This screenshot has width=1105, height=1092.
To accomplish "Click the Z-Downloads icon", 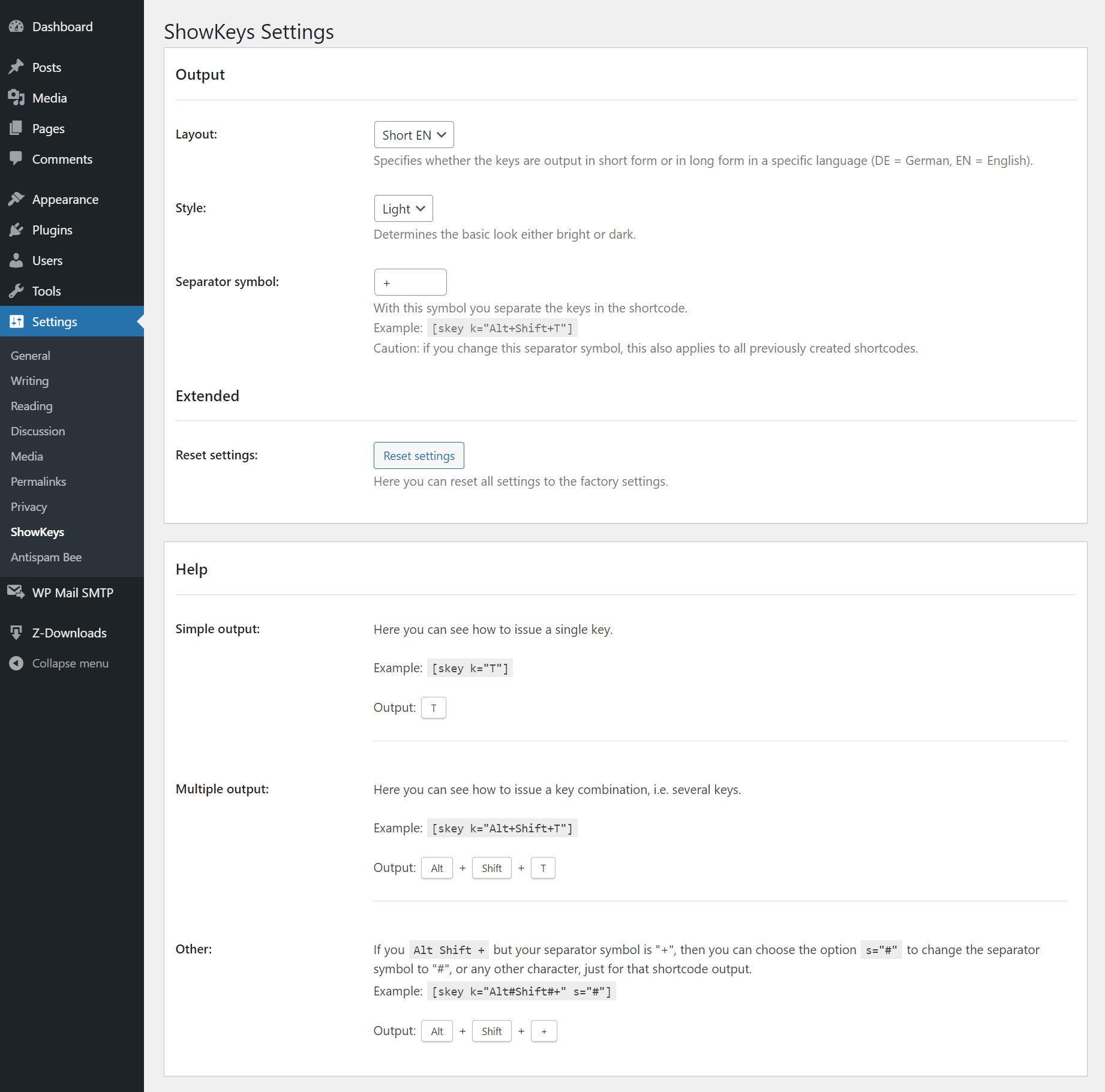I will click(x=16, y=633).
